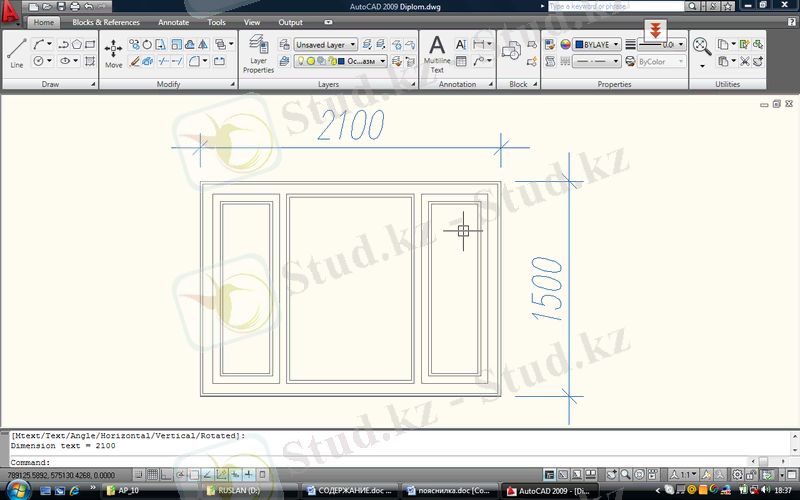
Task: Click the help question mark button
Action: pyautogui.click(x=791, y=22)
